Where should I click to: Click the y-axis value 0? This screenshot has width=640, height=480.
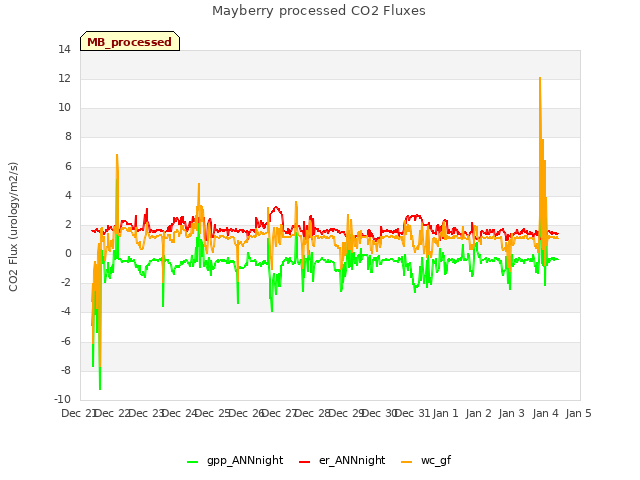(x=68, y=253)
